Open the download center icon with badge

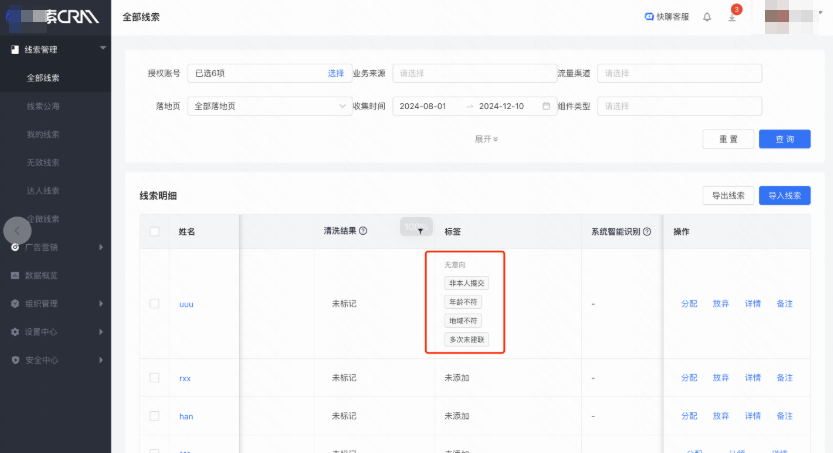pyautogui.click(x=732, y=17)
